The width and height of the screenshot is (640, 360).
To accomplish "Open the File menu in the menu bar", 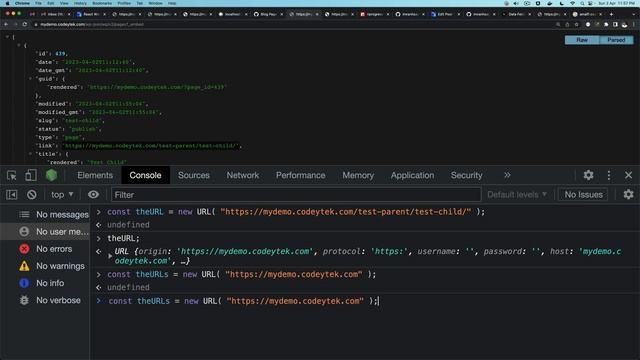I will pos(38,3).
